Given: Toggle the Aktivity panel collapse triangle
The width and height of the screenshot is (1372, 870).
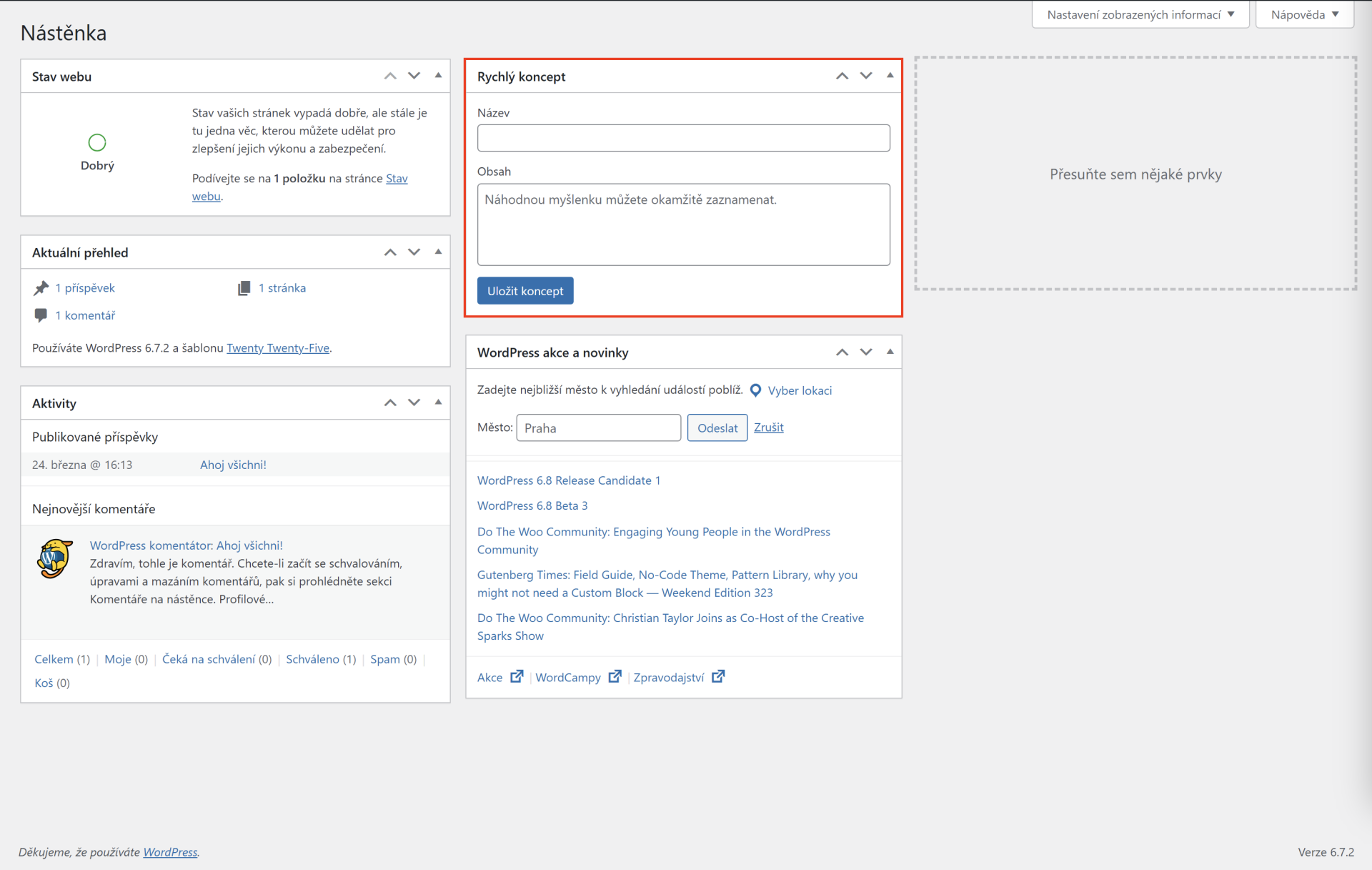Looking at the screenshot, I should coord(438,402).
